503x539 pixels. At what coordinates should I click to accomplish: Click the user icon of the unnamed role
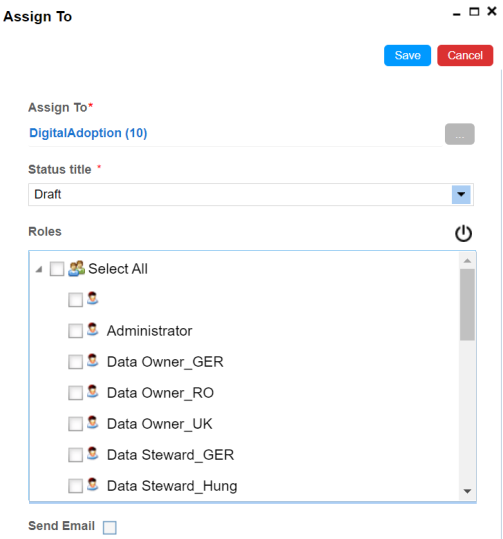[x=92, y=298]
